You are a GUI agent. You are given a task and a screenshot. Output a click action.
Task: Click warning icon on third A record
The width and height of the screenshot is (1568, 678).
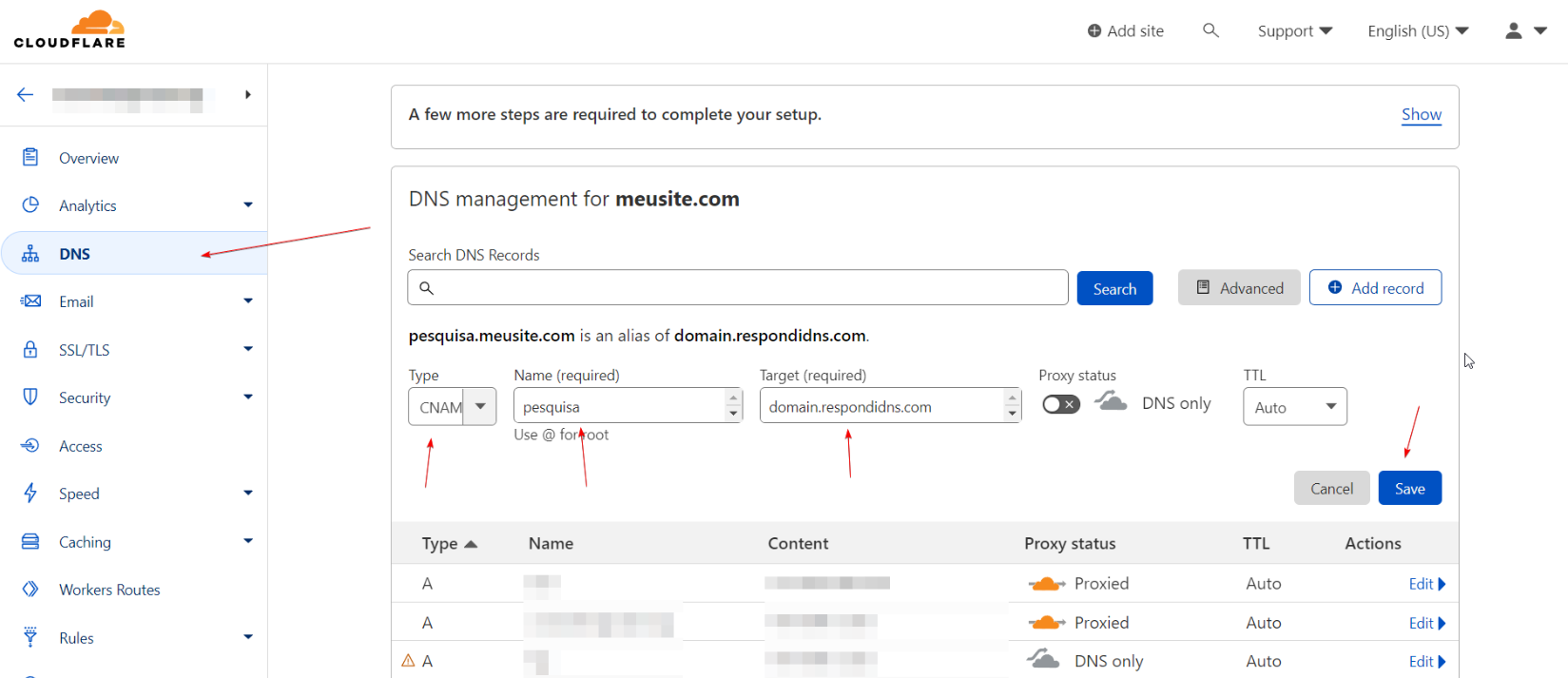click(408, 660)
